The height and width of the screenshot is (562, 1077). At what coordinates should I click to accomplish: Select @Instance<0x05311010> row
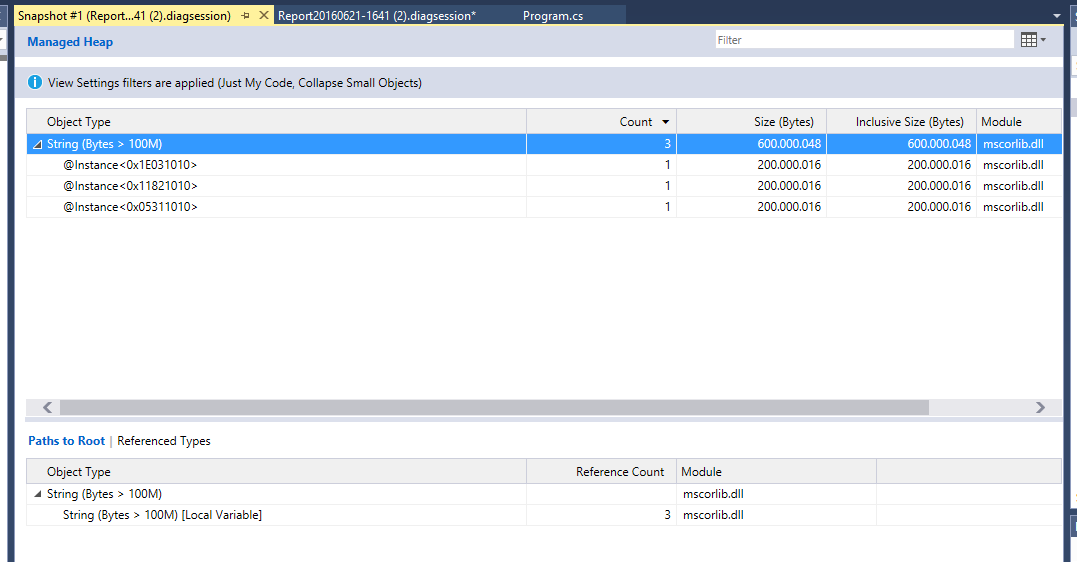point(544,207)
